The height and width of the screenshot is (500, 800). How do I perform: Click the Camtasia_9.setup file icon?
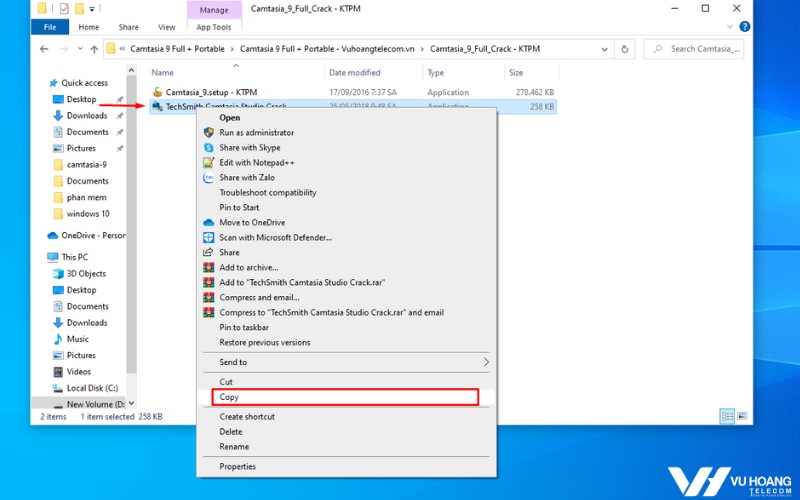click(x=158, y=92)
